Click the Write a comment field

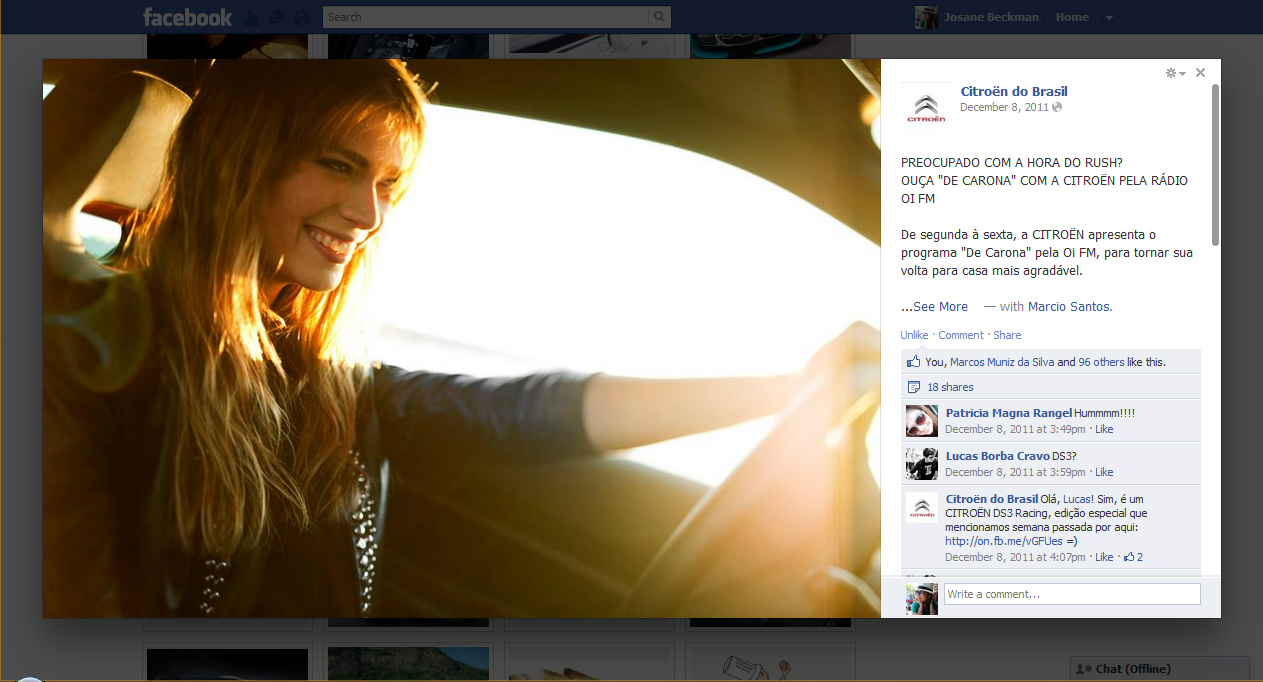click(1072, 594)
